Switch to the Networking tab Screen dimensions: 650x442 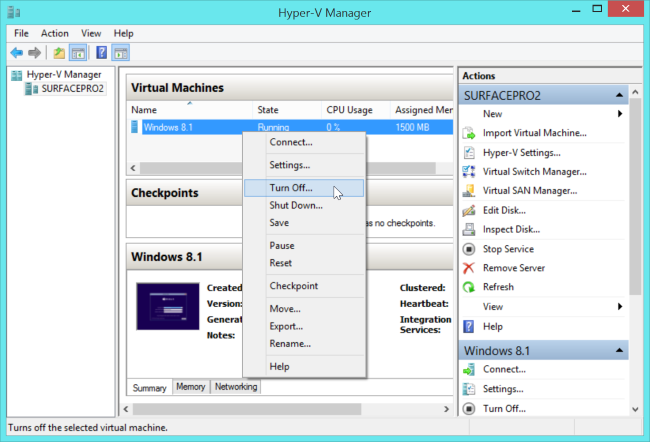pos(236,387)
